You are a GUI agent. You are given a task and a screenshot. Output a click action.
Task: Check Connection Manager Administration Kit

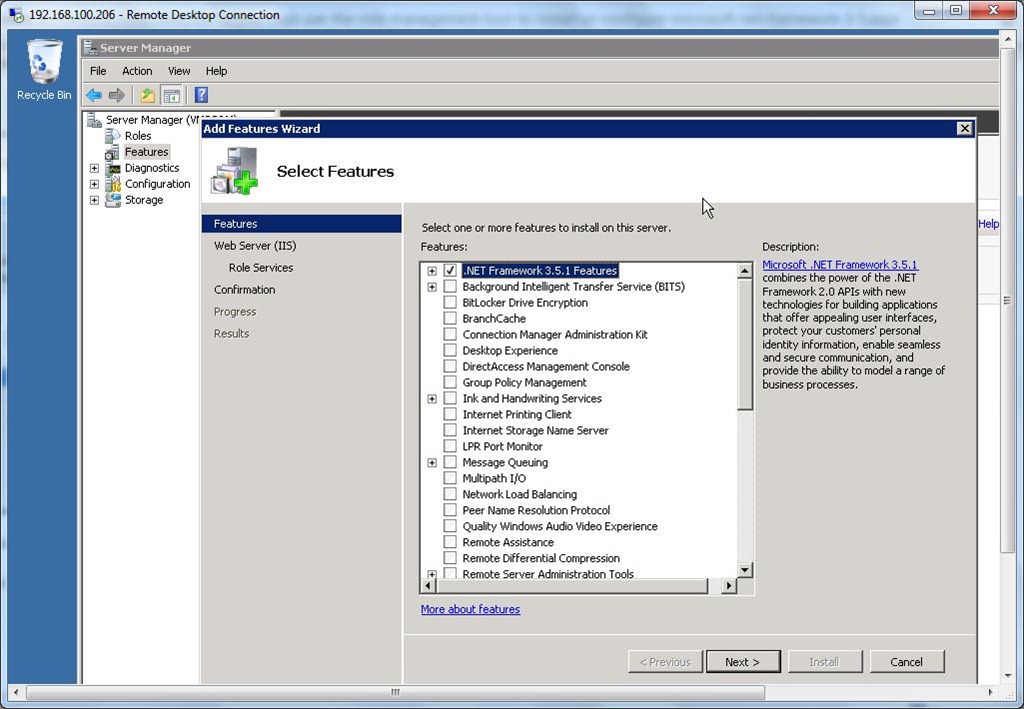click(450, 334)
